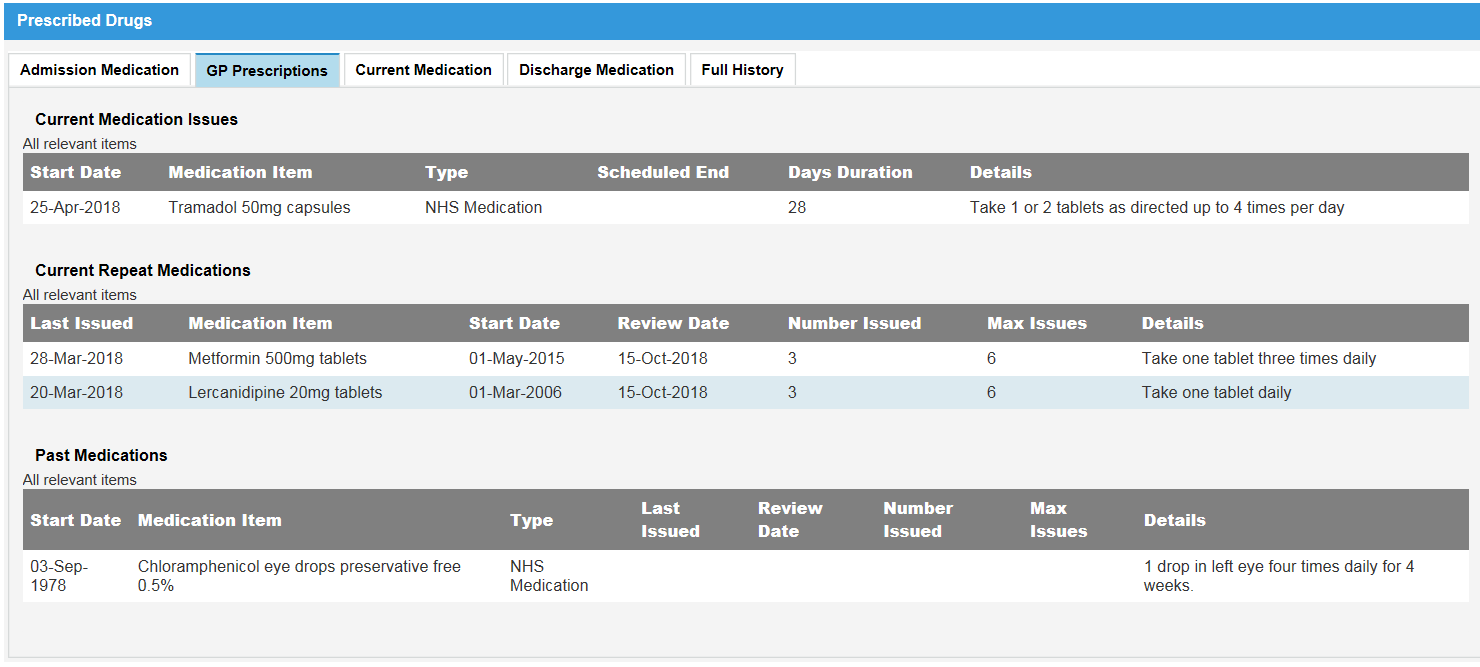Show the Full History tab
This screenshot has height=667, width=1480.
742,70
